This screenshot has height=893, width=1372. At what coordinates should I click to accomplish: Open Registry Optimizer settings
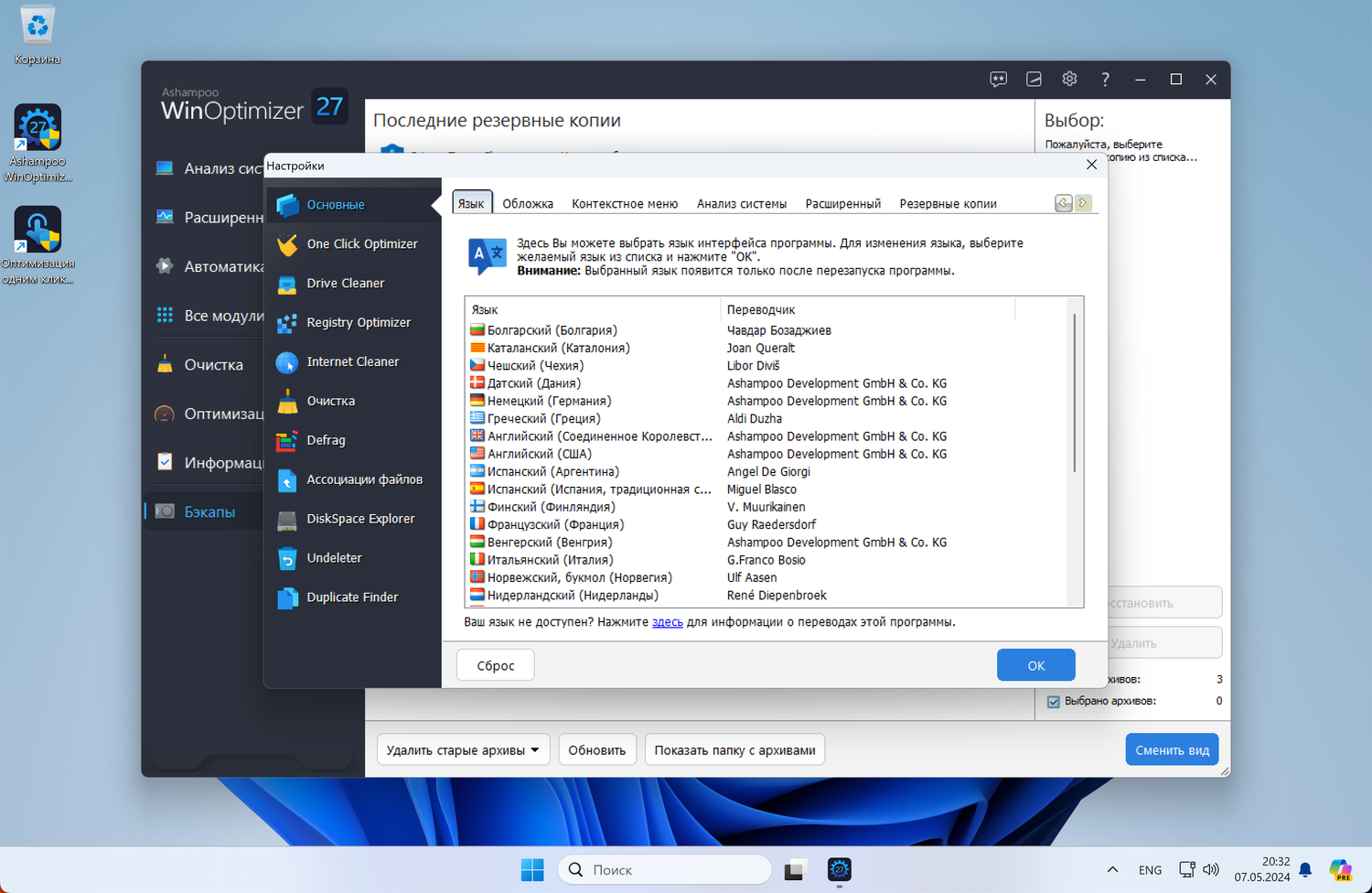click(x=352, y=323)
